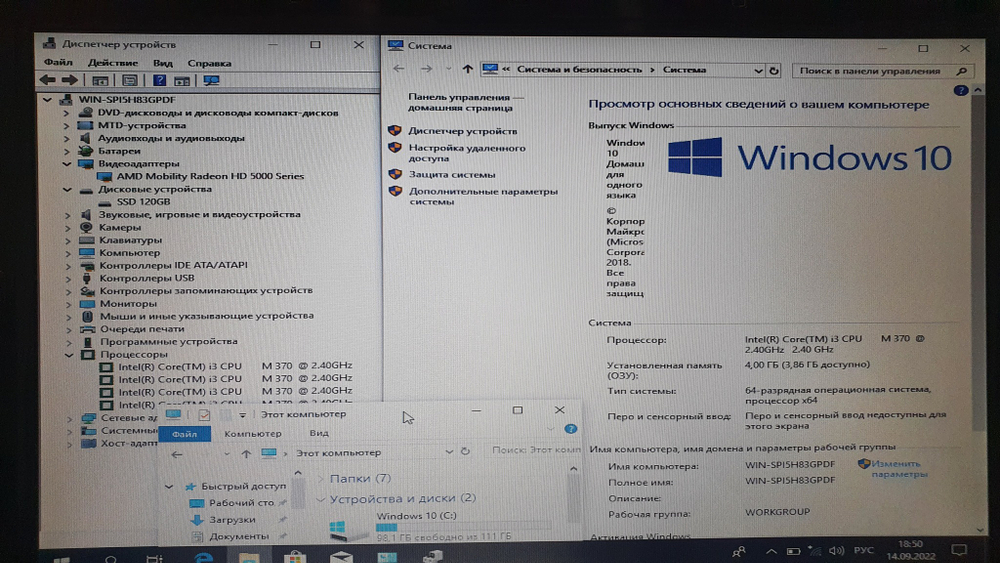The image size is (1000, 563).
Task: Open the System address bar dropdown arrow
Action: pyautogui.click(x=758, y=70)
